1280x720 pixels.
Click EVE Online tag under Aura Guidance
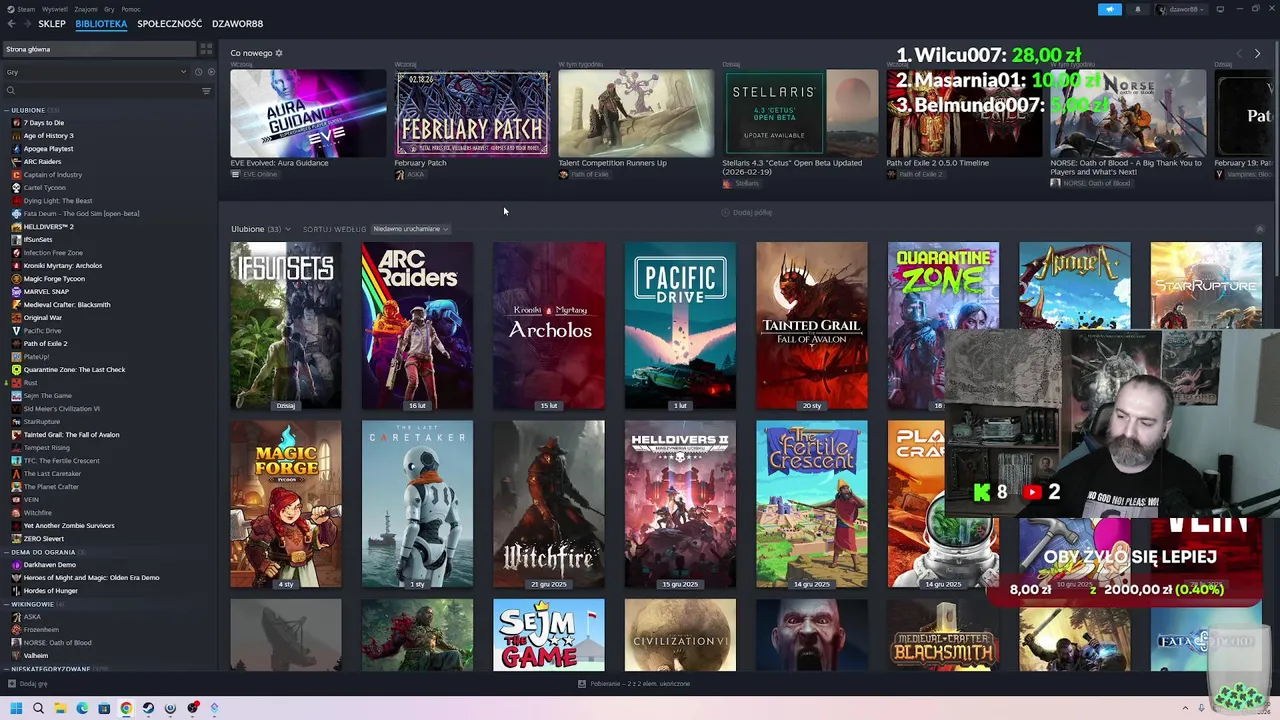(255, 174)
